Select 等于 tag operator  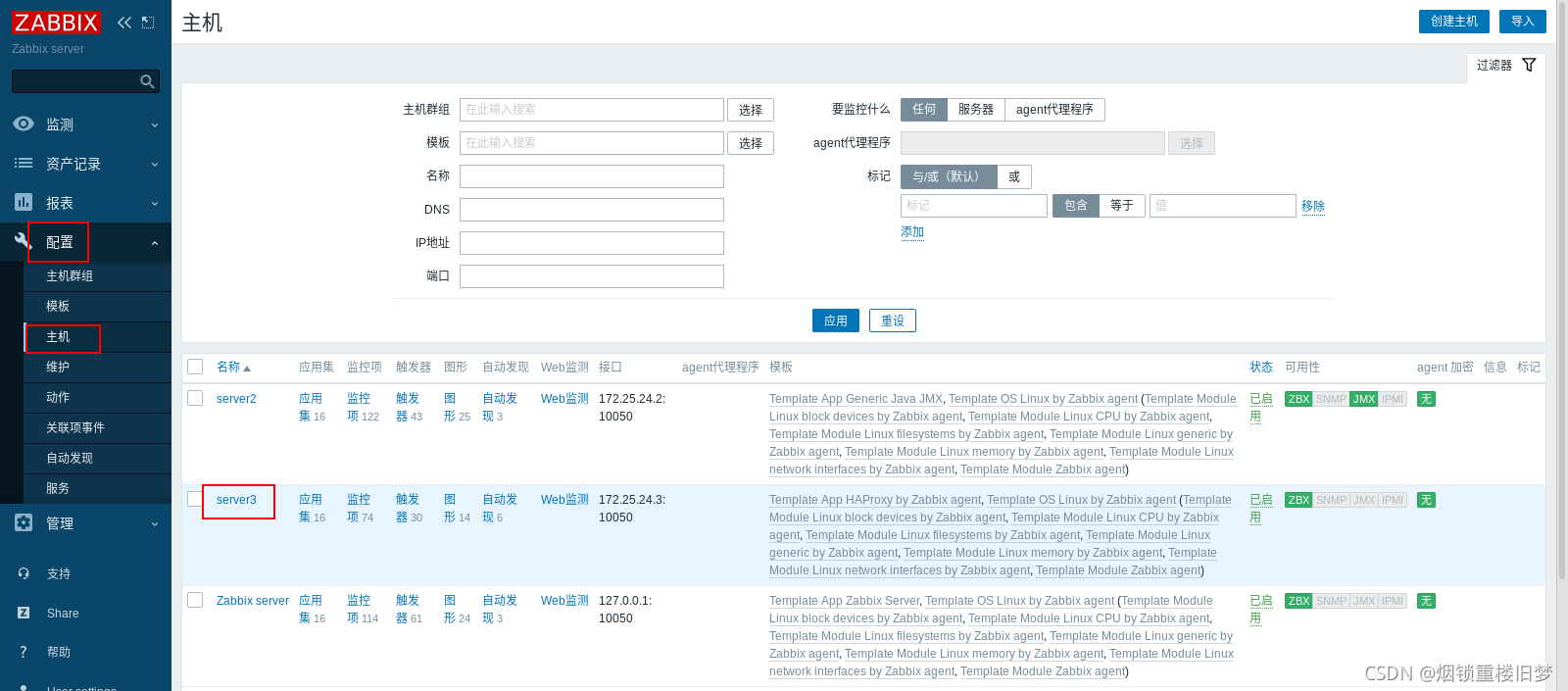[x=1122, y=205]
